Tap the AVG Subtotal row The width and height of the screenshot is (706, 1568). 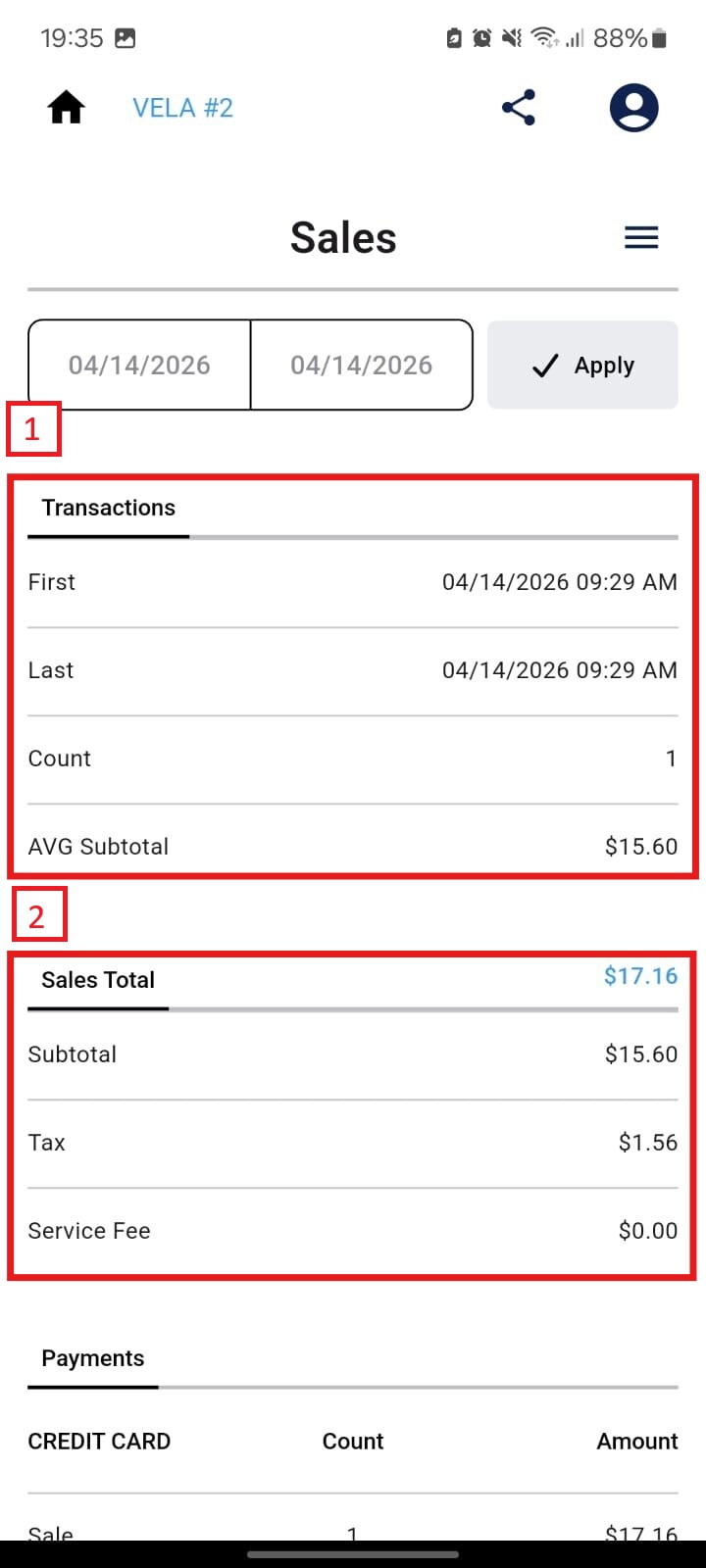[x=353, y=847]
